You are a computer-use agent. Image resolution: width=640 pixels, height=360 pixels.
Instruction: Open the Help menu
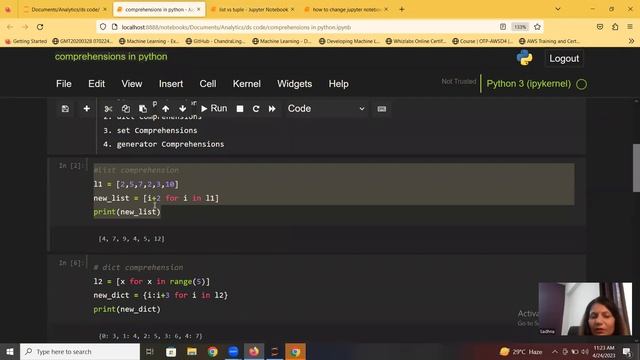coord(338,84)
